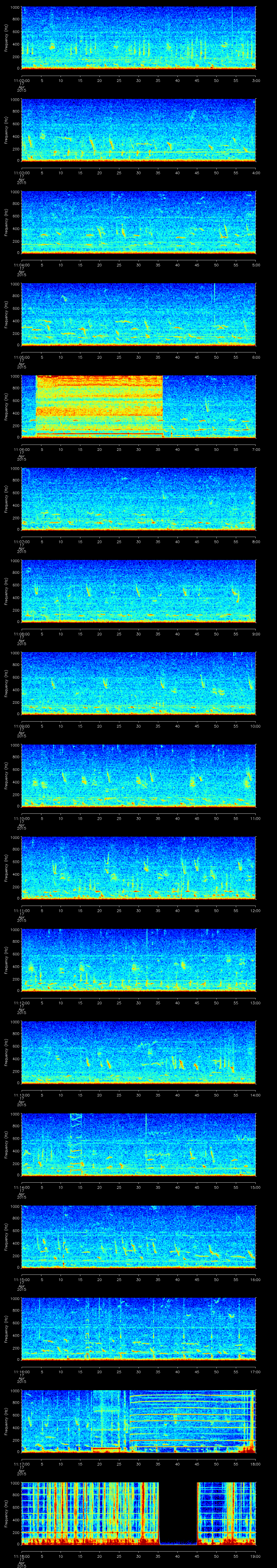Open the spectrogram starting at 11:03:00
277x1568 pixels.
tap(139, 130)
